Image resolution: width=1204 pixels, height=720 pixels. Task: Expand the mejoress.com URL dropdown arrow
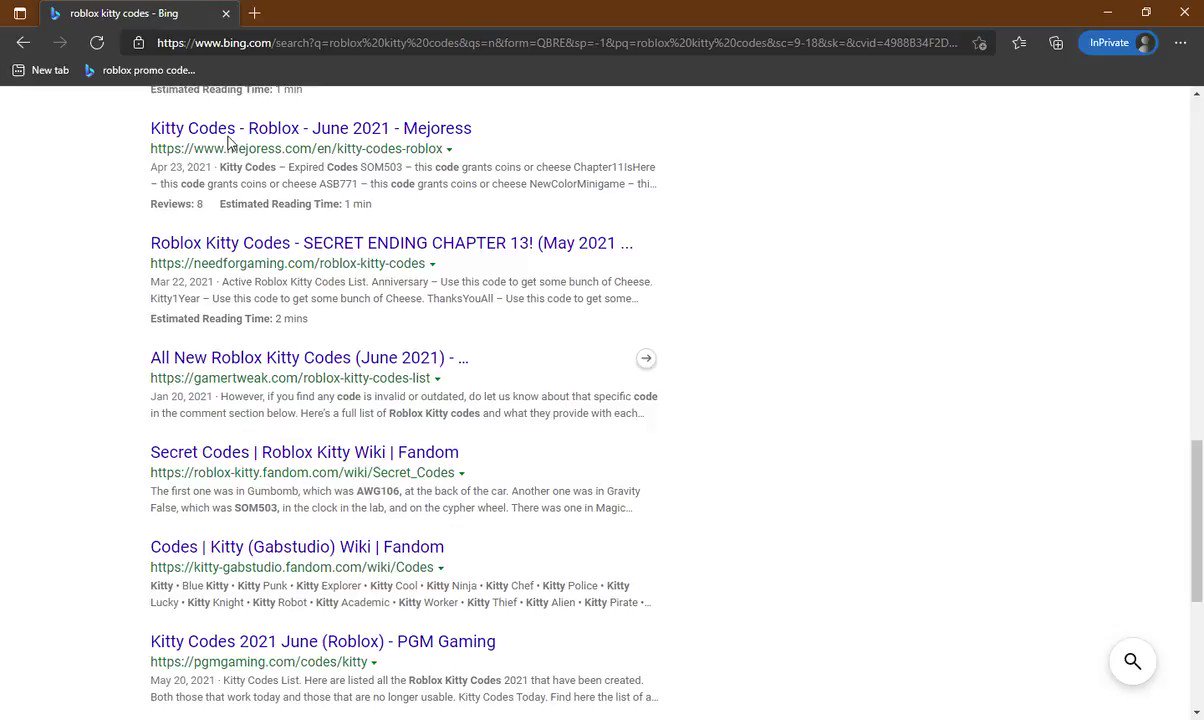point(449,150)
